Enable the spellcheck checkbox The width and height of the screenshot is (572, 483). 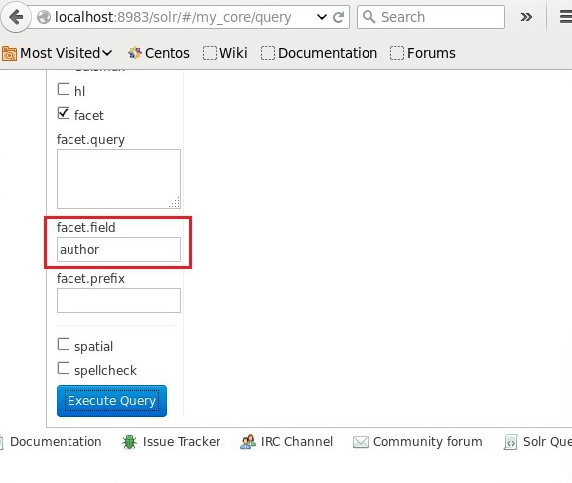[x=63, y=368]
